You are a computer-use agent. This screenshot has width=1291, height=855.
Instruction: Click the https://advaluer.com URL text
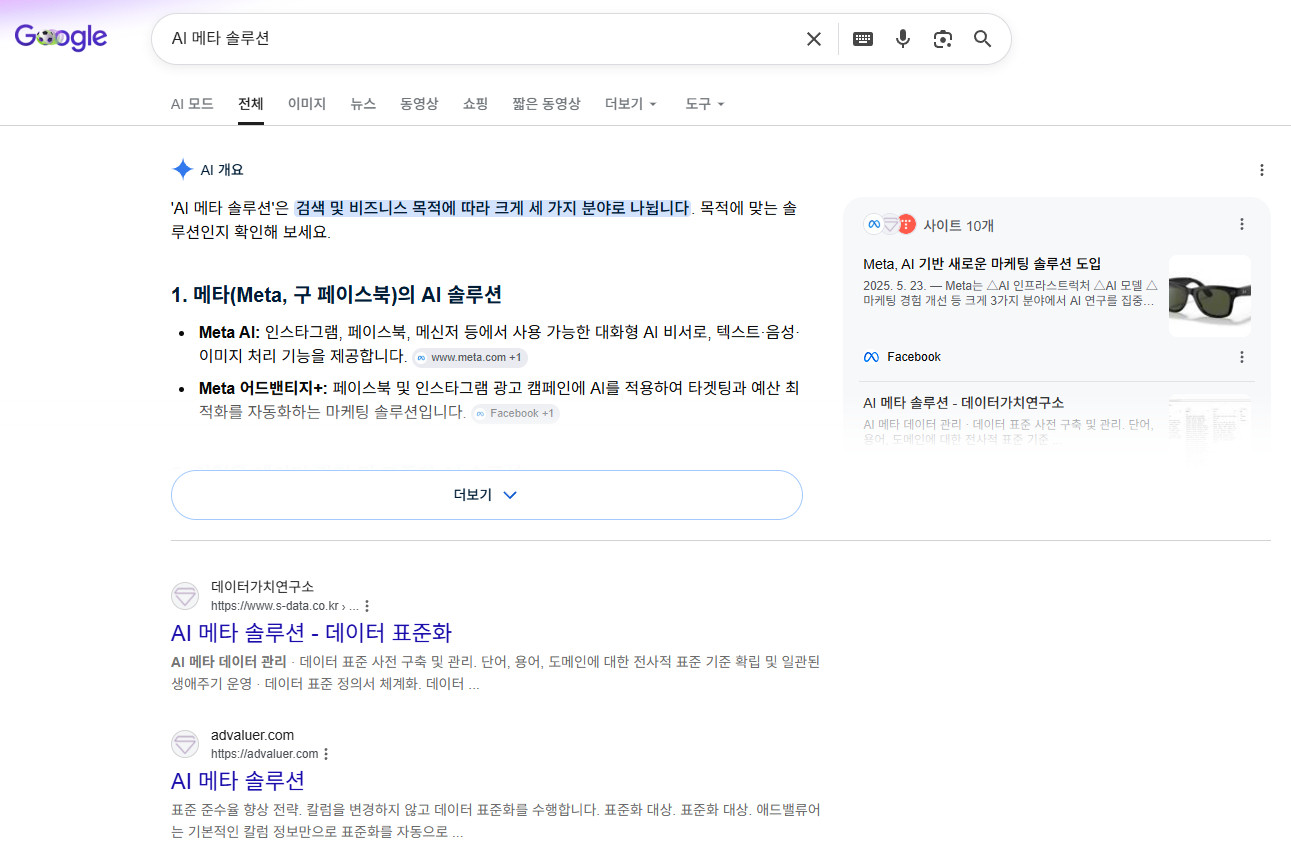coord(264,754)
